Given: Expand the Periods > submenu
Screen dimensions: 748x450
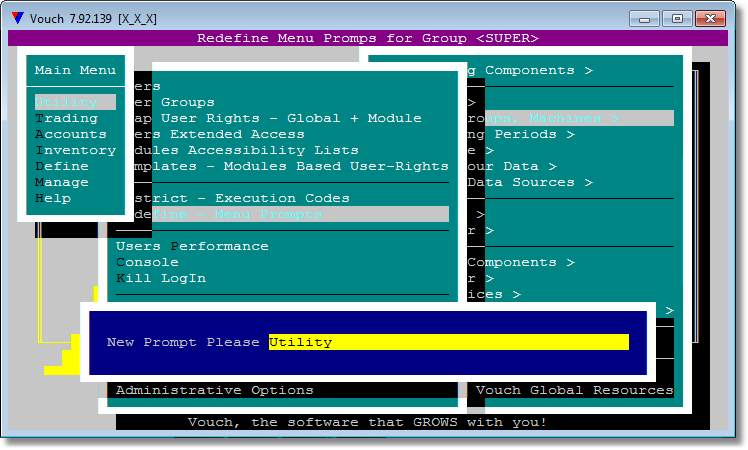Looking at the screenshot, I should tap(521, 134).
